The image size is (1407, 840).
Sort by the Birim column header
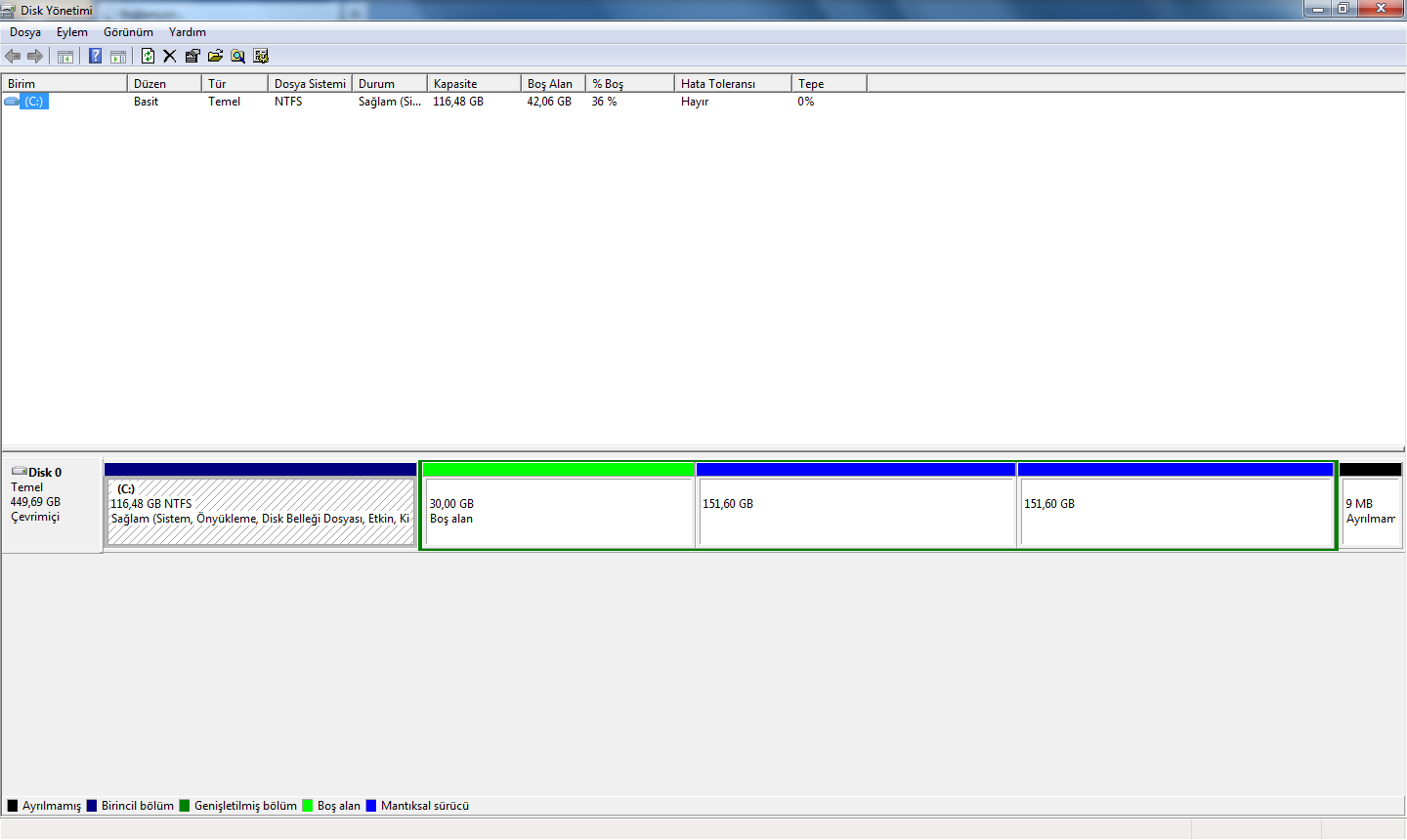(64, 84)
